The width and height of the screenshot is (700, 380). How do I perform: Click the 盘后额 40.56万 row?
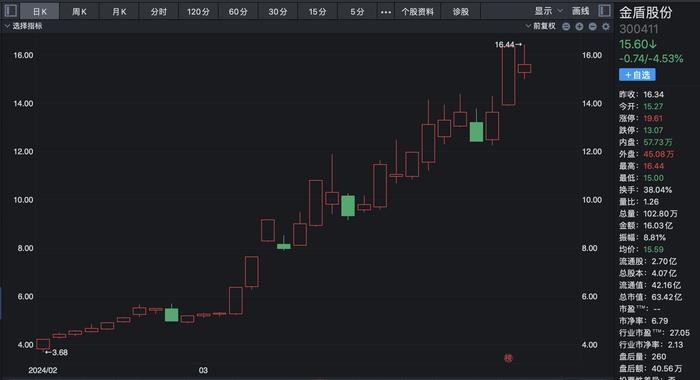pyautogui.click(x=650, y=369)
